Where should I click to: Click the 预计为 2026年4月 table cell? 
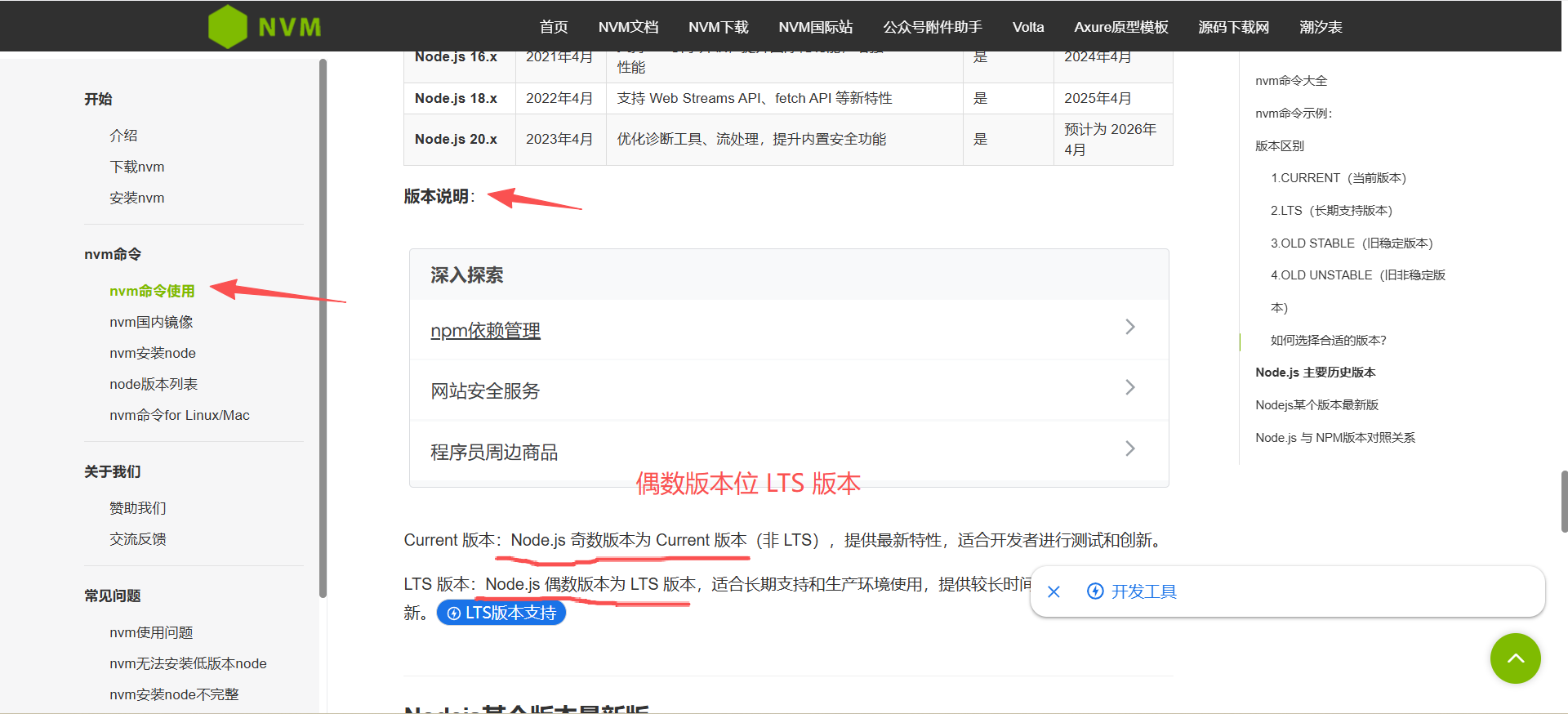(1113, 140)
